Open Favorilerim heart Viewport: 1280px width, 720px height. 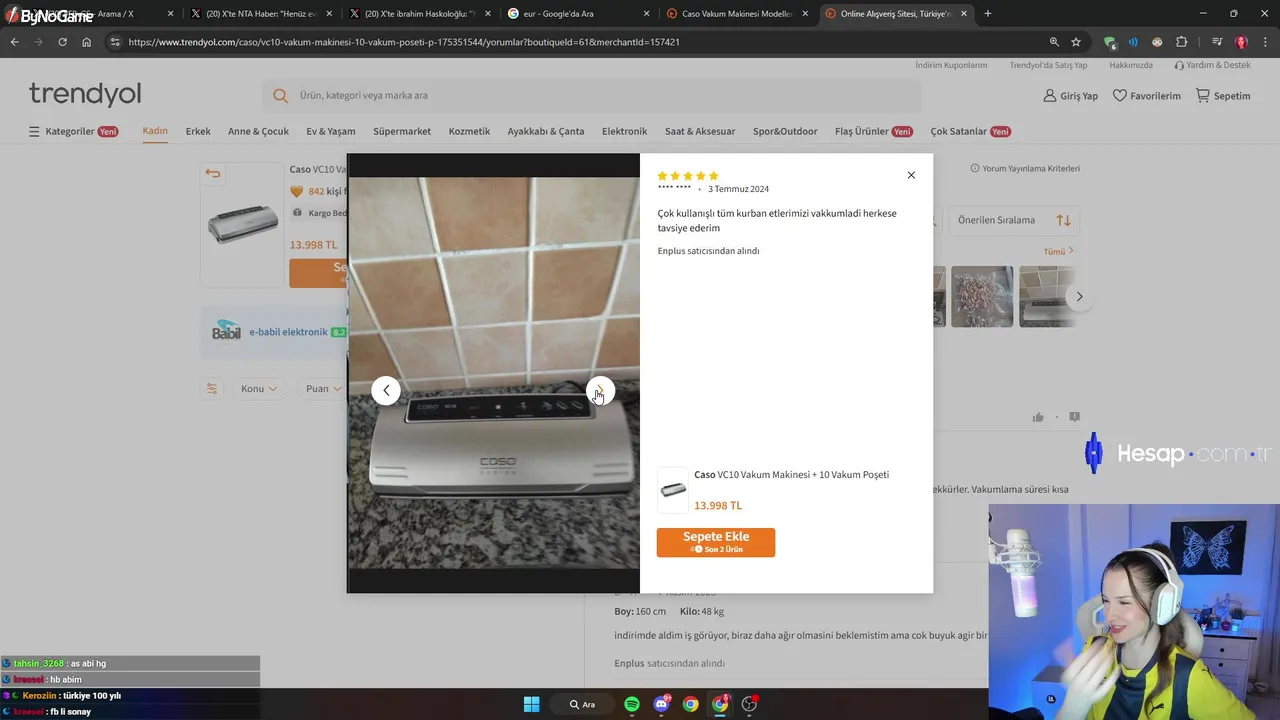[x=1146, y=96]
